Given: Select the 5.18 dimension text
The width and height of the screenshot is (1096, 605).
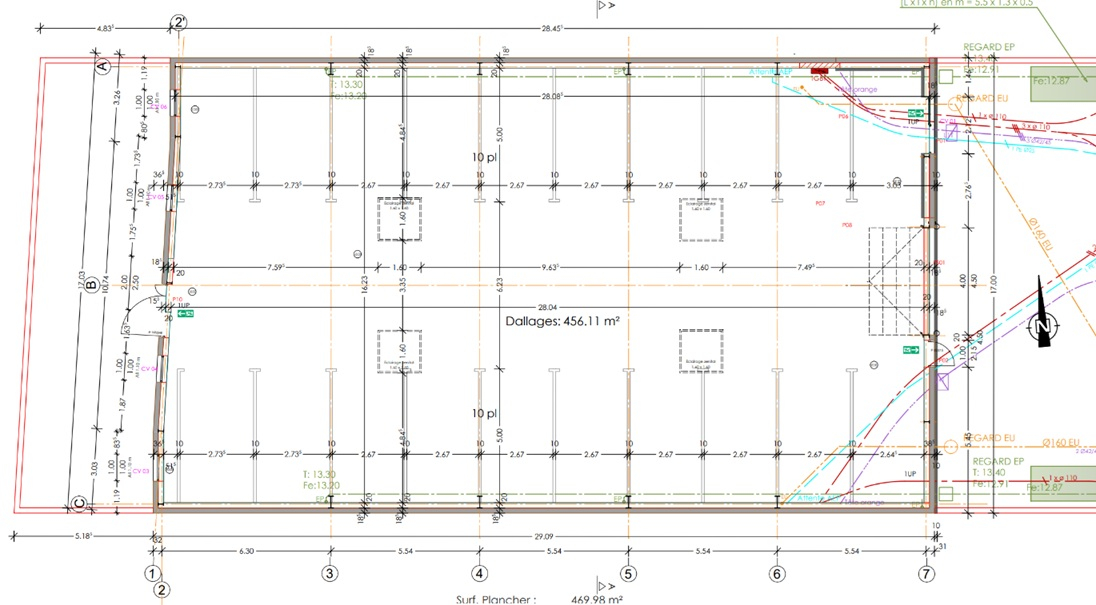Looking at the screenshot, I should (84, 537).
